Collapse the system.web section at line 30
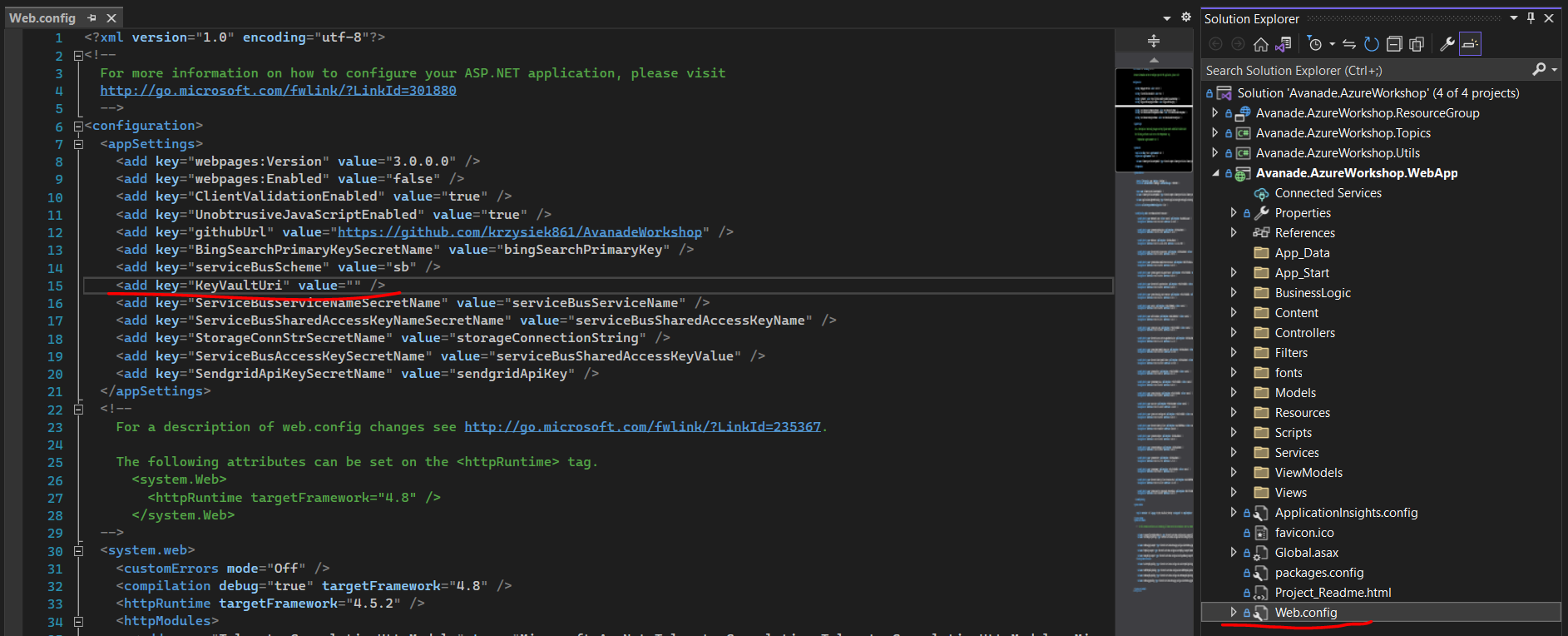Image resolution: width=1568 pixels, height=636 pixels. click(x=78, y=551)
